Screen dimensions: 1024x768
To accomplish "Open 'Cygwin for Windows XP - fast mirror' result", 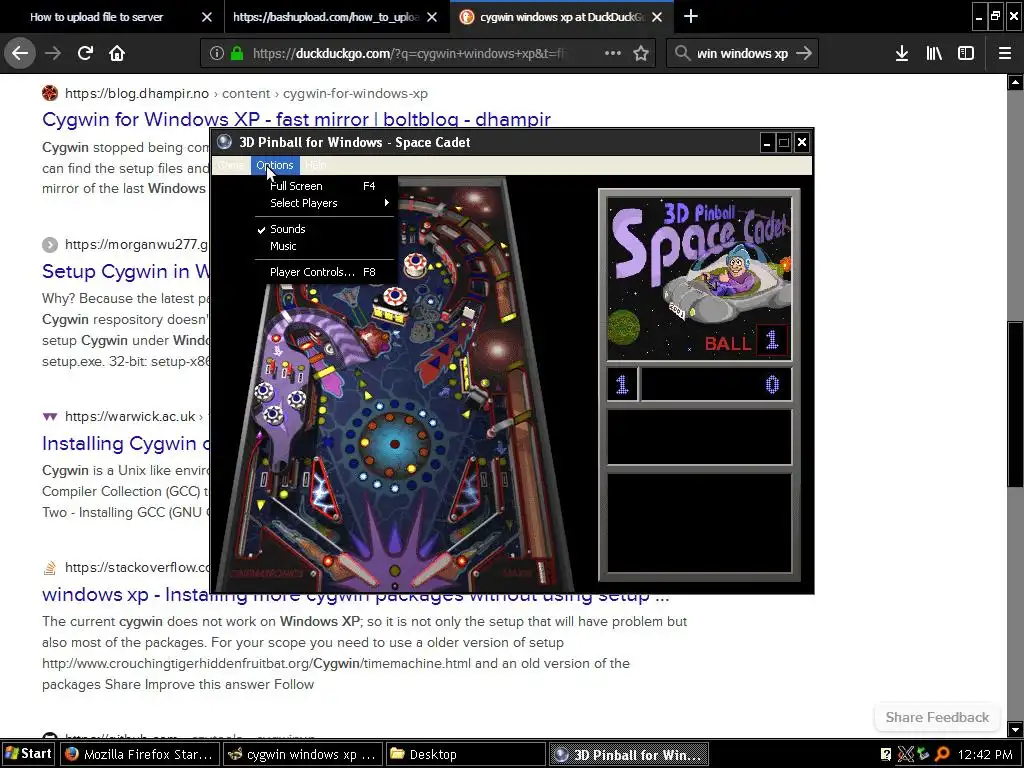I will 296,120.
